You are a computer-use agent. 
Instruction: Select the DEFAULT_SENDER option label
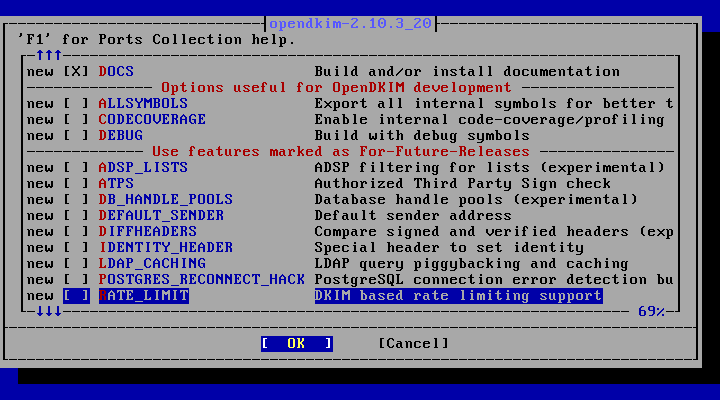coord(161,216)
